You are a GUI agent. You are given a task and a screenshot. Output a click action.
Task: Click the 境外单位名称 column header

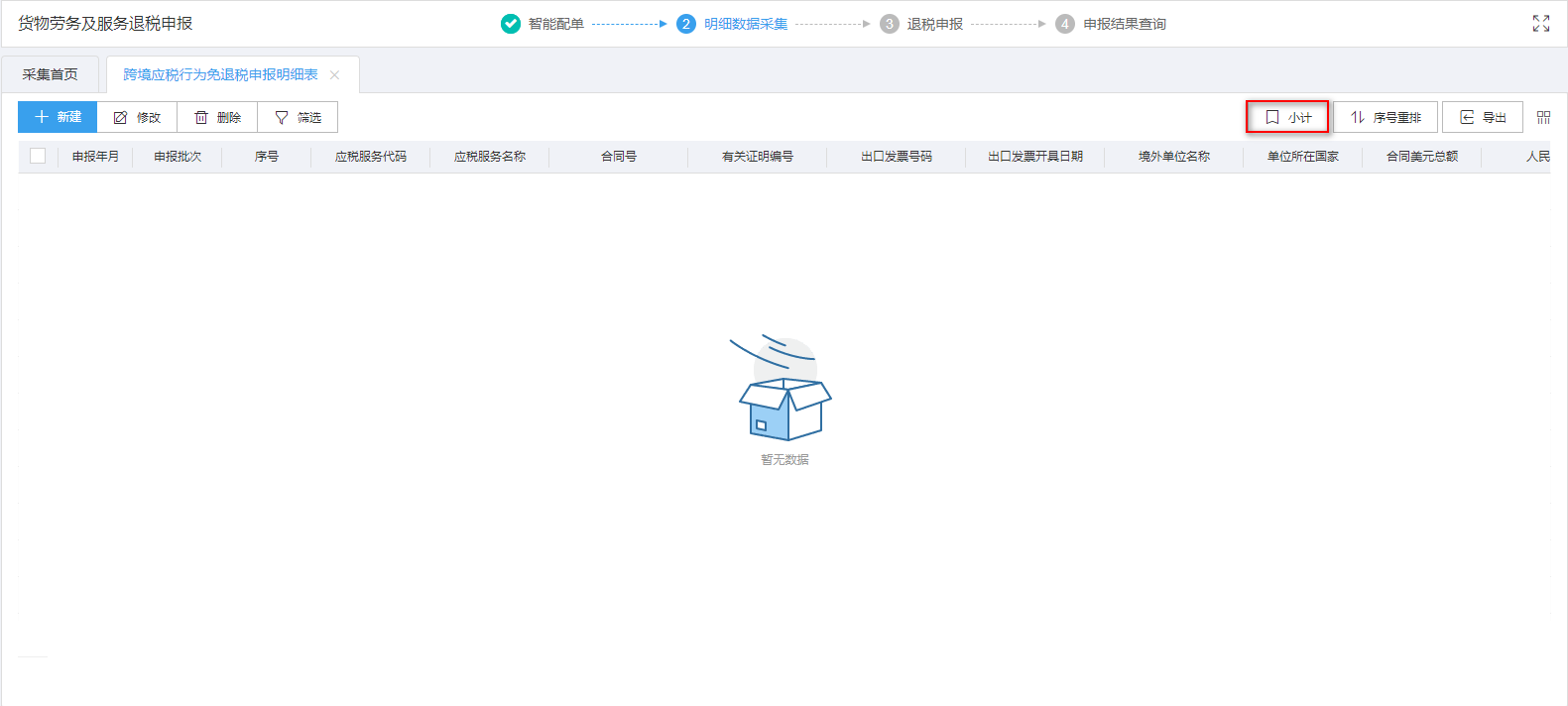click(1174, 157)
